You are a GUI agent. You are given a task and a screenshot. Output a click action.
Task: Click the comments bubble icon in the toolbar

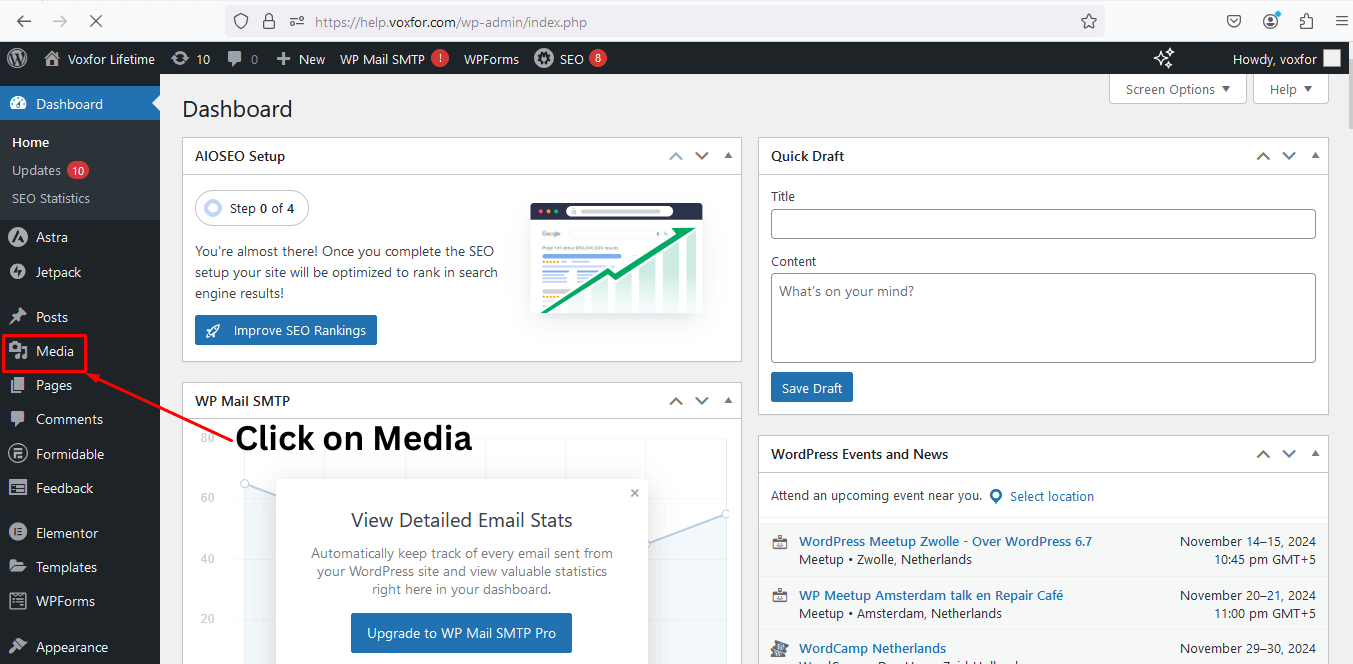click(233, 58)
